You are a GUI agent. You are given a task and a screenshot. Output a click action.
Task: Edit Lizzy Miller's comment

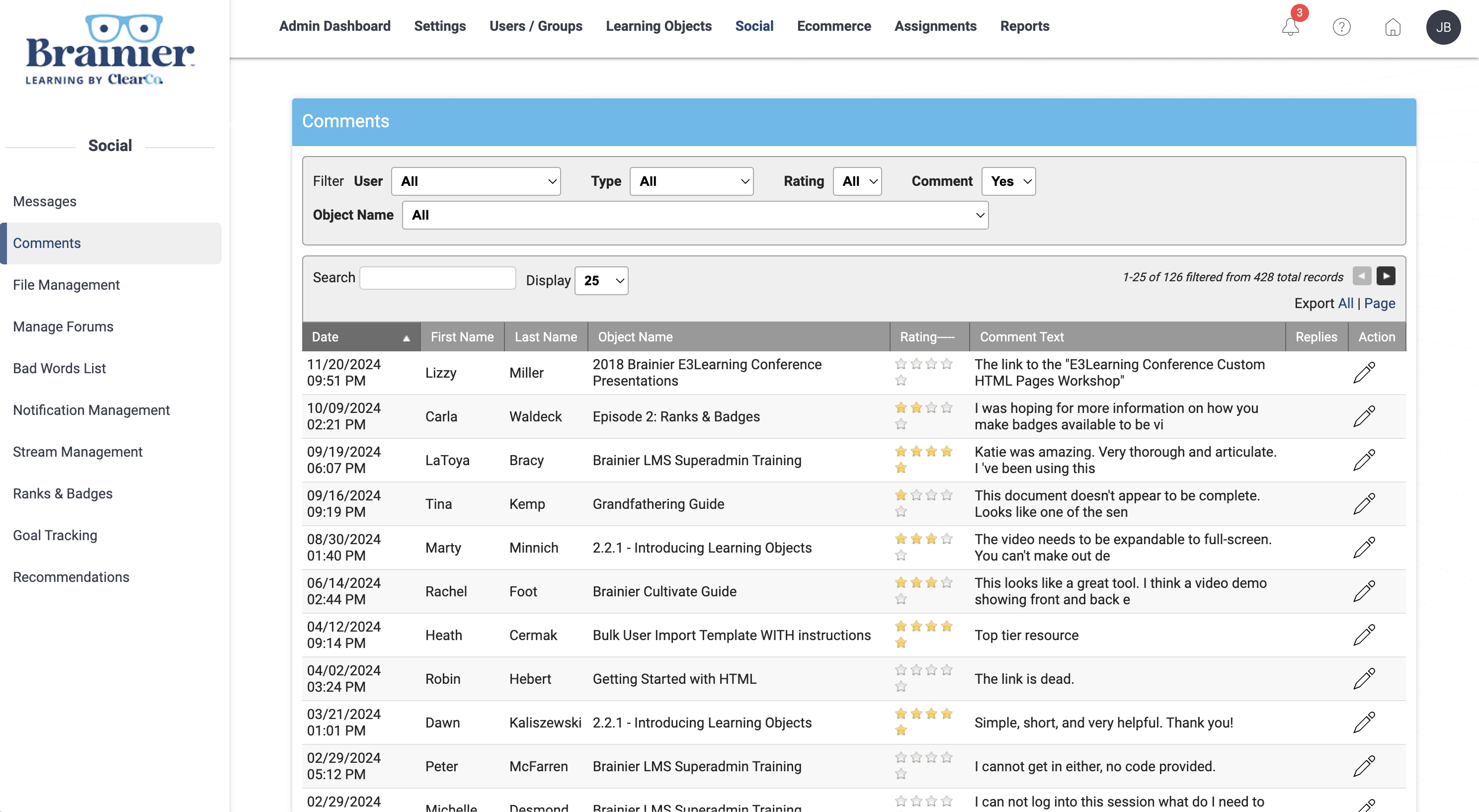pyautogui.click(x=1364, y=373)
